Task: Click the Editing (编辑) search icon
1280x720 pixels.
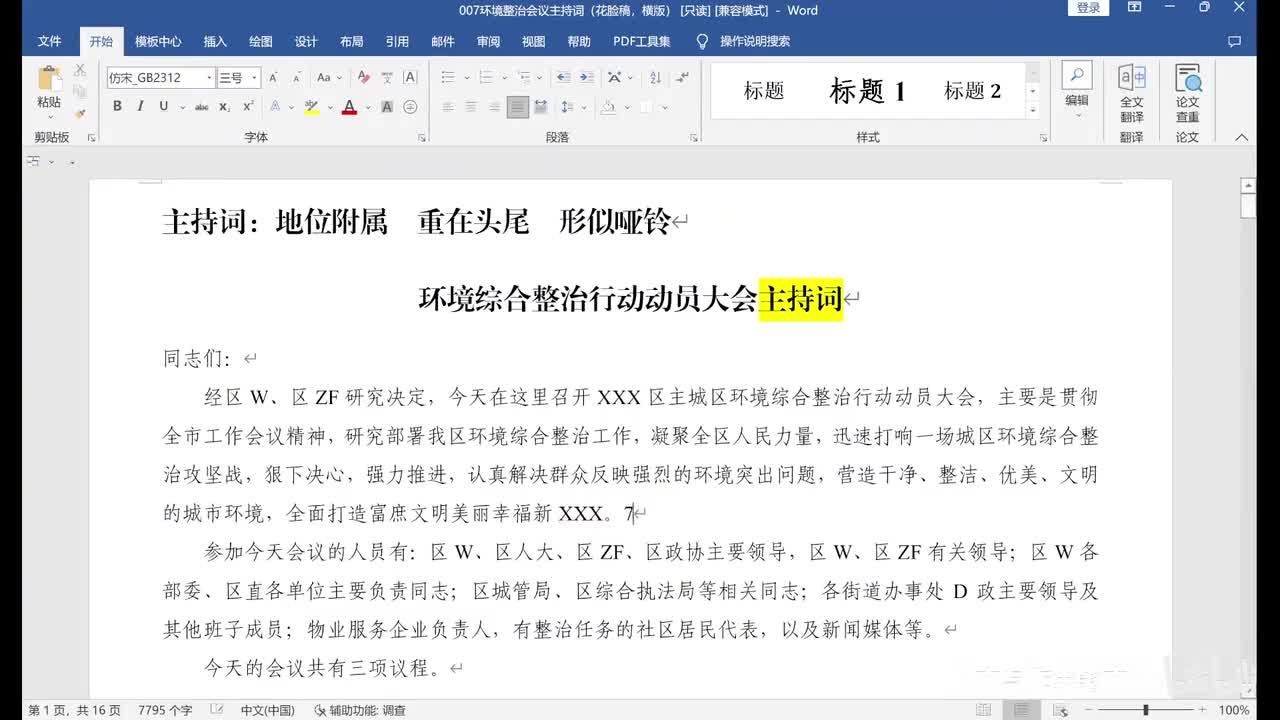Action: [x=1077, y=75]
